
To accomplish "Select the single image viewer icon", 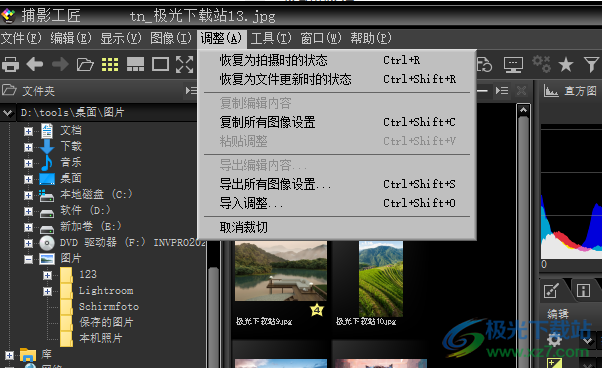I will (160, 64).
